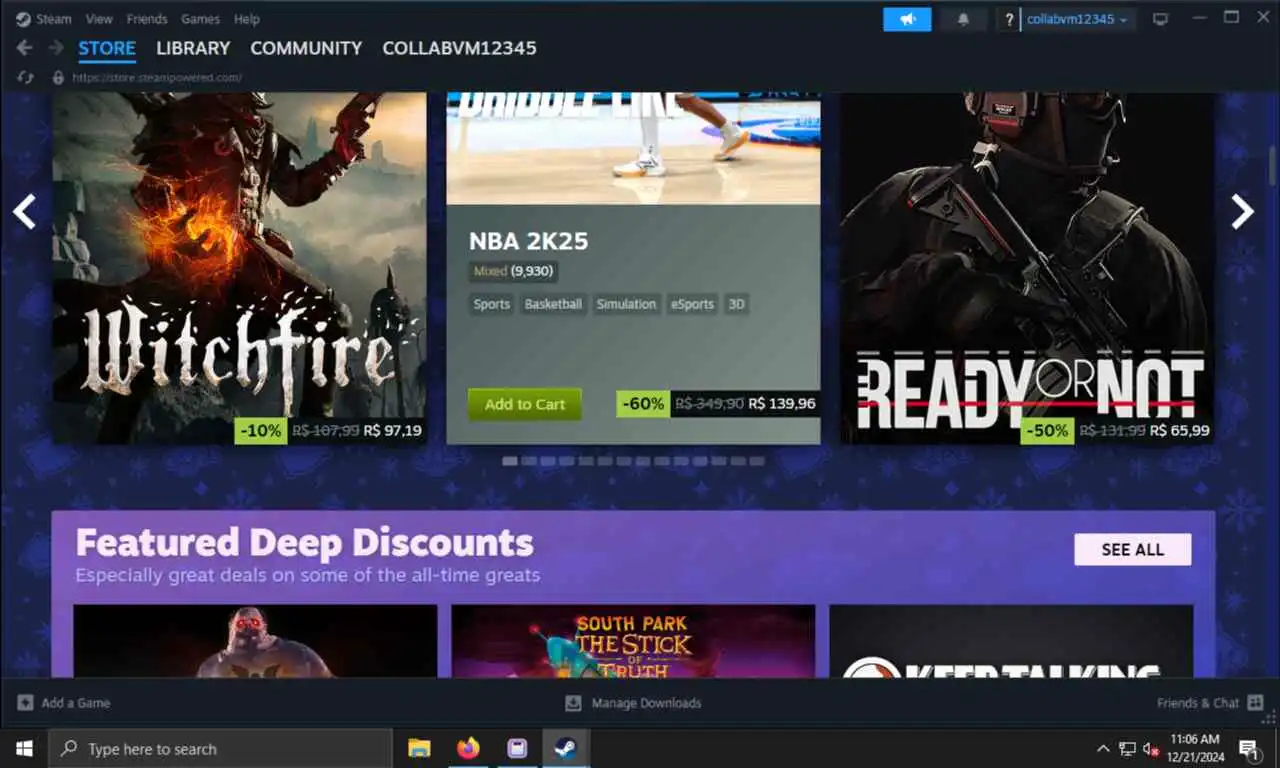1280x768 pixels.
Task: Click the Steam taskbar icon
Action: point(566,748)
